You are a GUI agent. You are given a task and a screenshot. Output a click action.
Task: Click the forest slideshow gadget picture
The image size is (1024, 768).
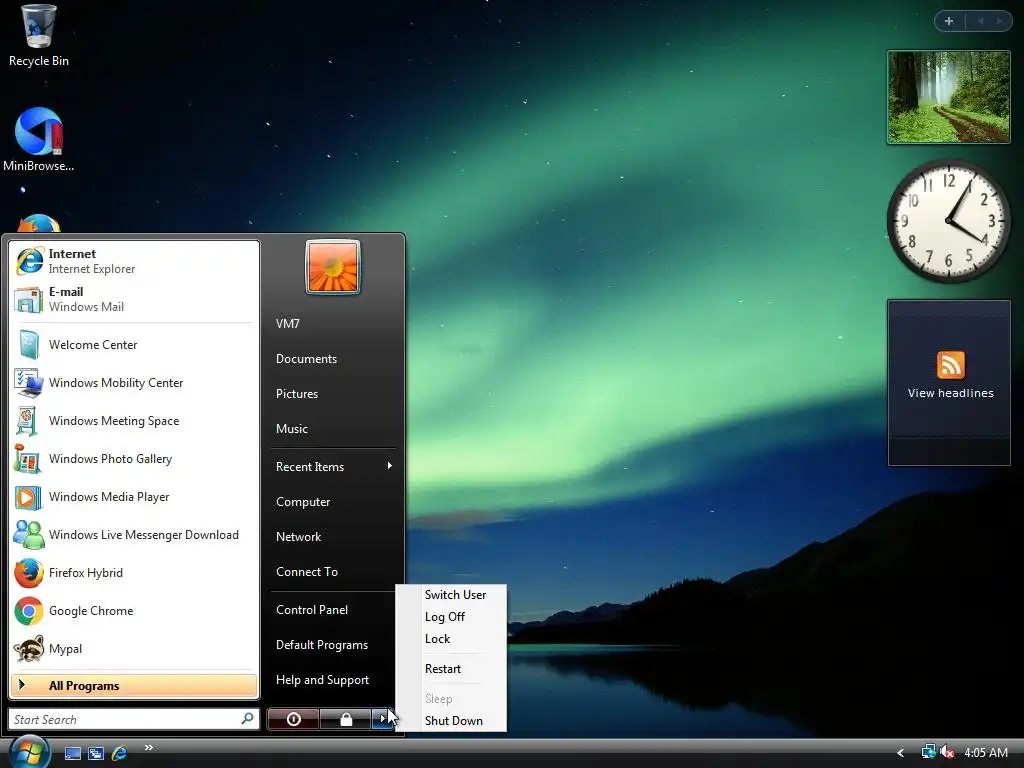(x=949, y=97)
